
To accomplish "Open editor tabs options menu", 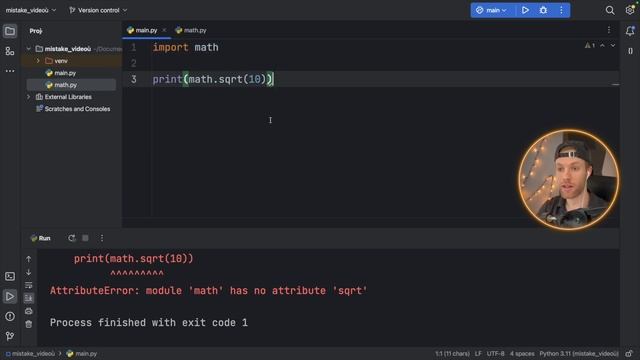I will [x=609, y=30].
